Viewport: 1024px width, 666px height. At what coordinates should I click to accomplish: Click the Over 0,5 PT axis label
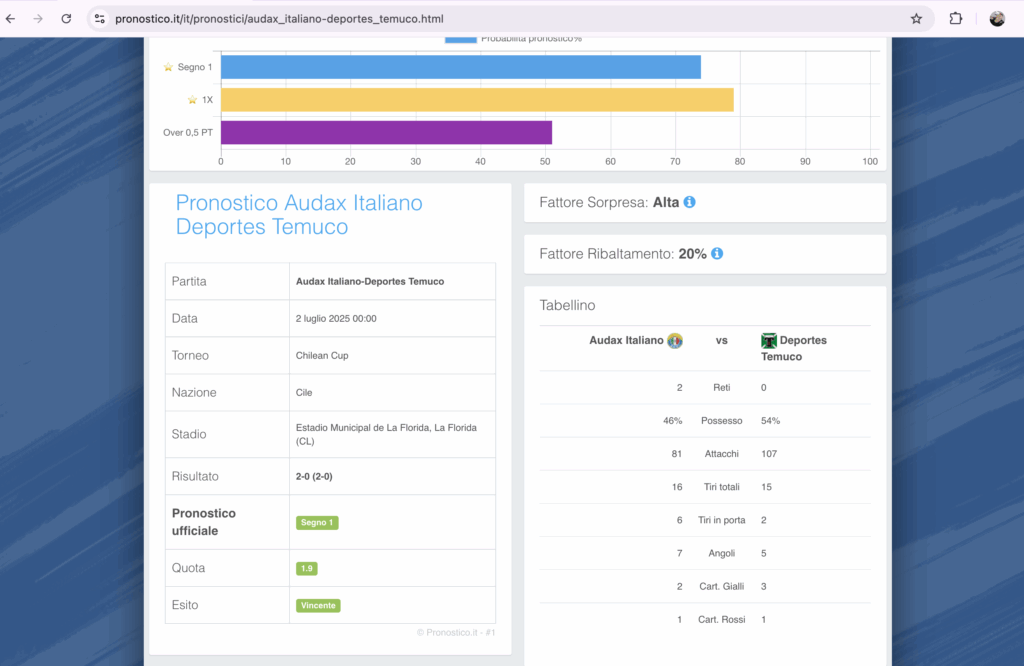(188, 133)
